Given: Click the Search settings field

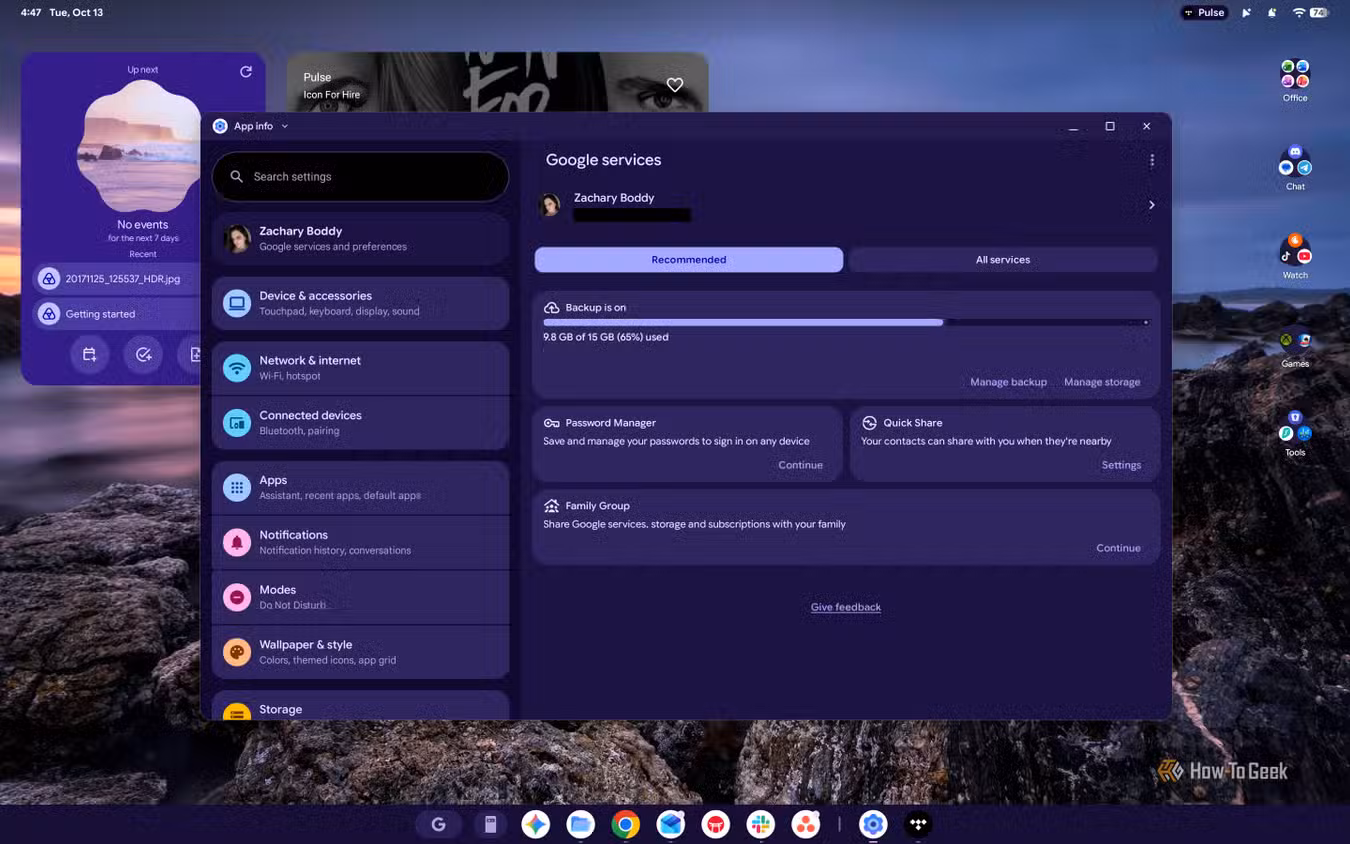Looking at the screenshot, I should 360,177.
